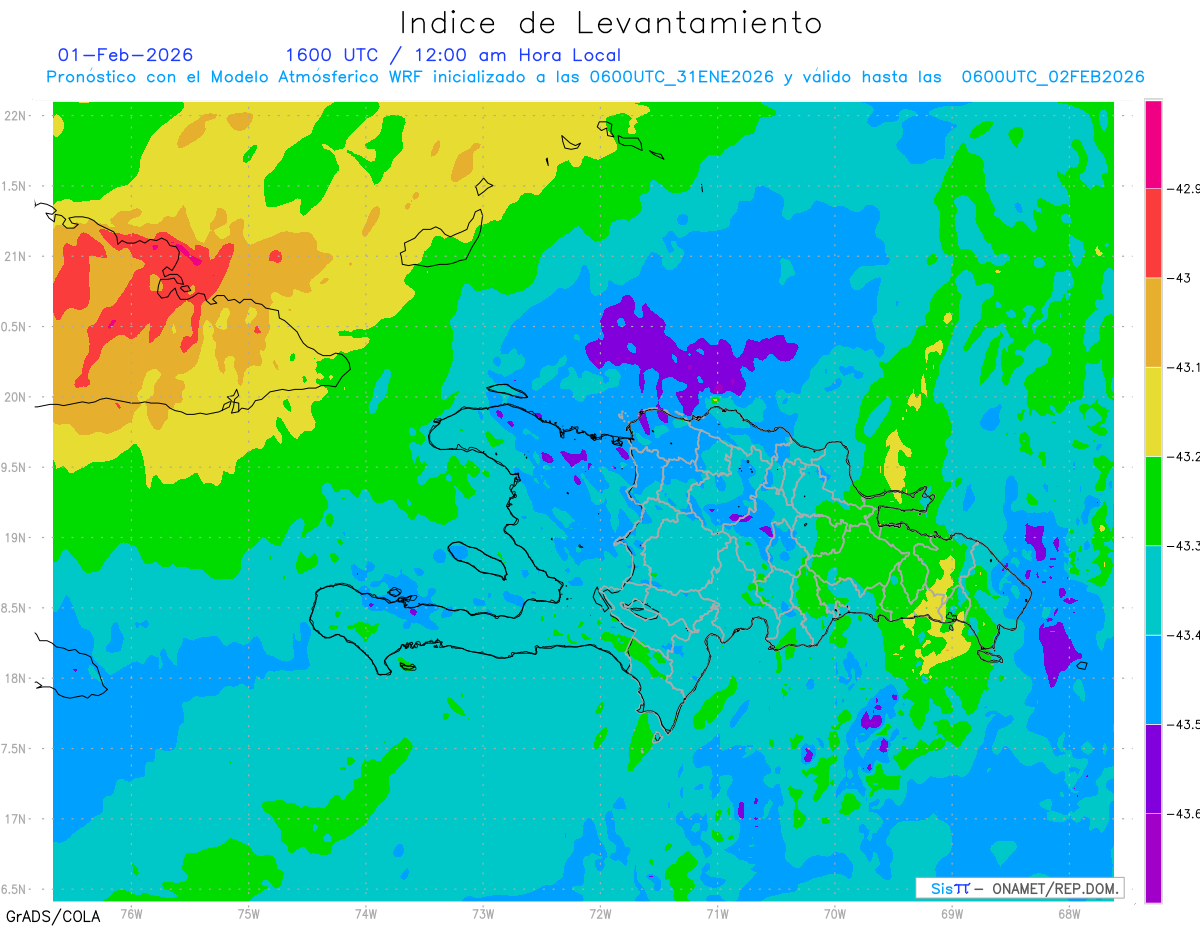Click the "Indice de Levantamiento" title
Screen dimensions: 1200x927
(x=611, y=23)
